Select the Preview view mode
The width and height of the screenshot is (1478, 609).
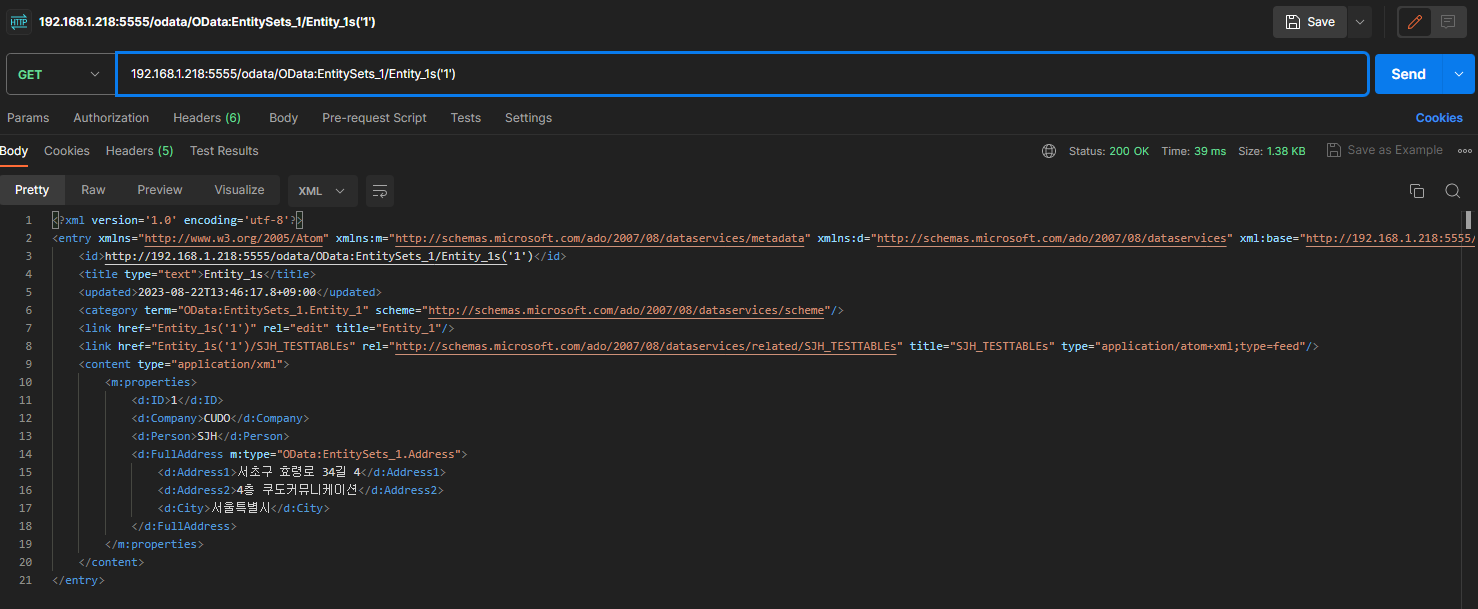coord(160,190)
